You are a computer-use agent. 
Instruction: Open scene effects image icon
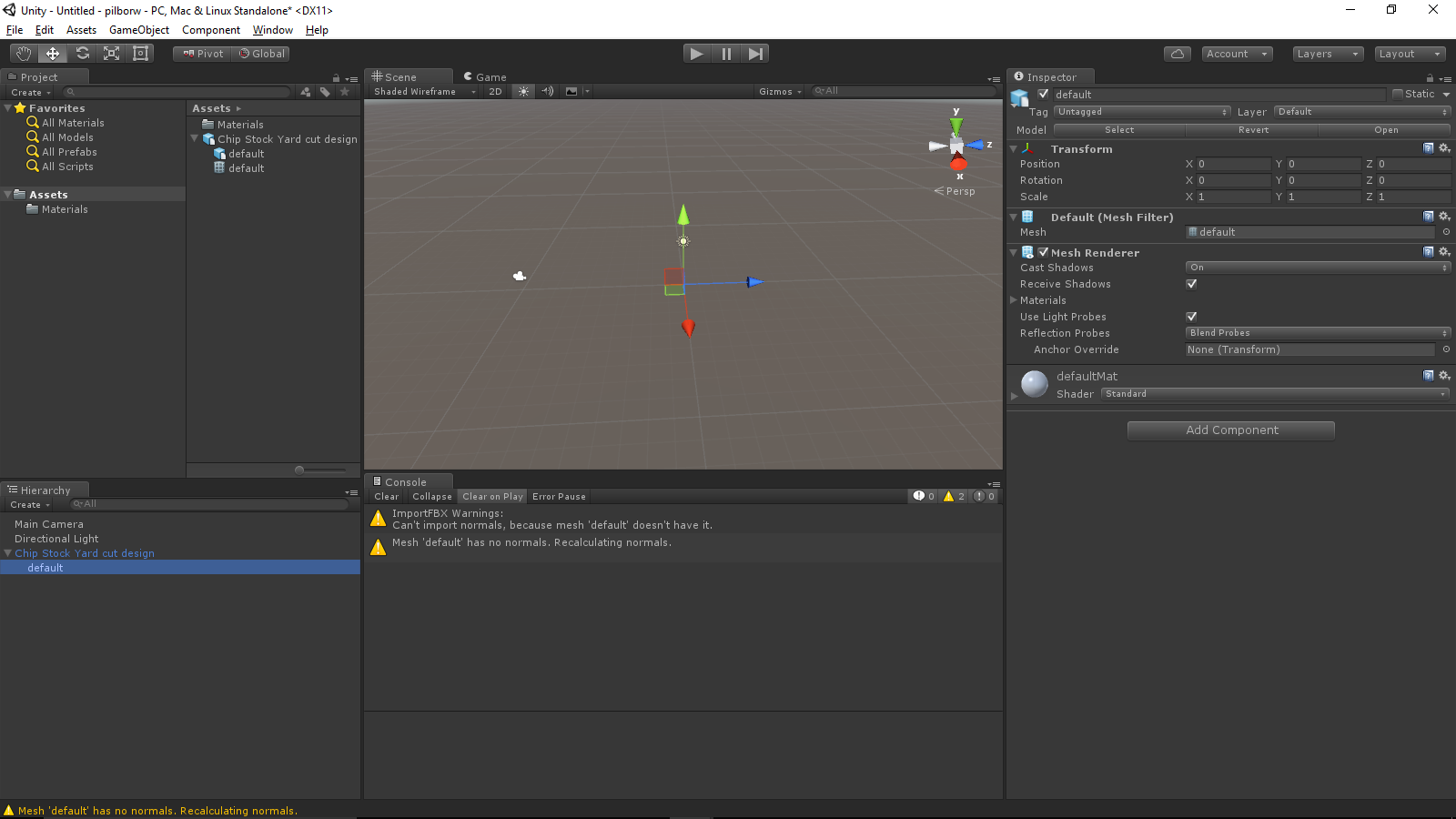tap(571, 91)
